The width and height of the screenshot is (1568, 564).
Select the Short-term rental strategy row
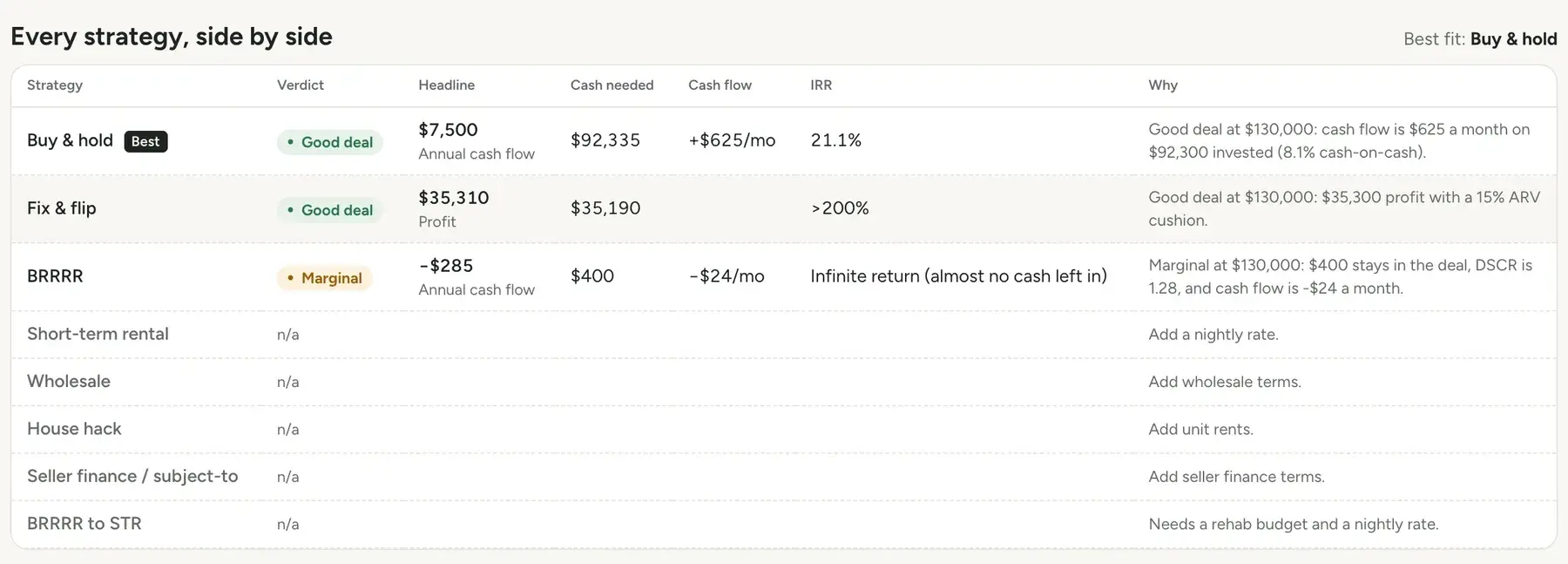click(x=784, y=335)
